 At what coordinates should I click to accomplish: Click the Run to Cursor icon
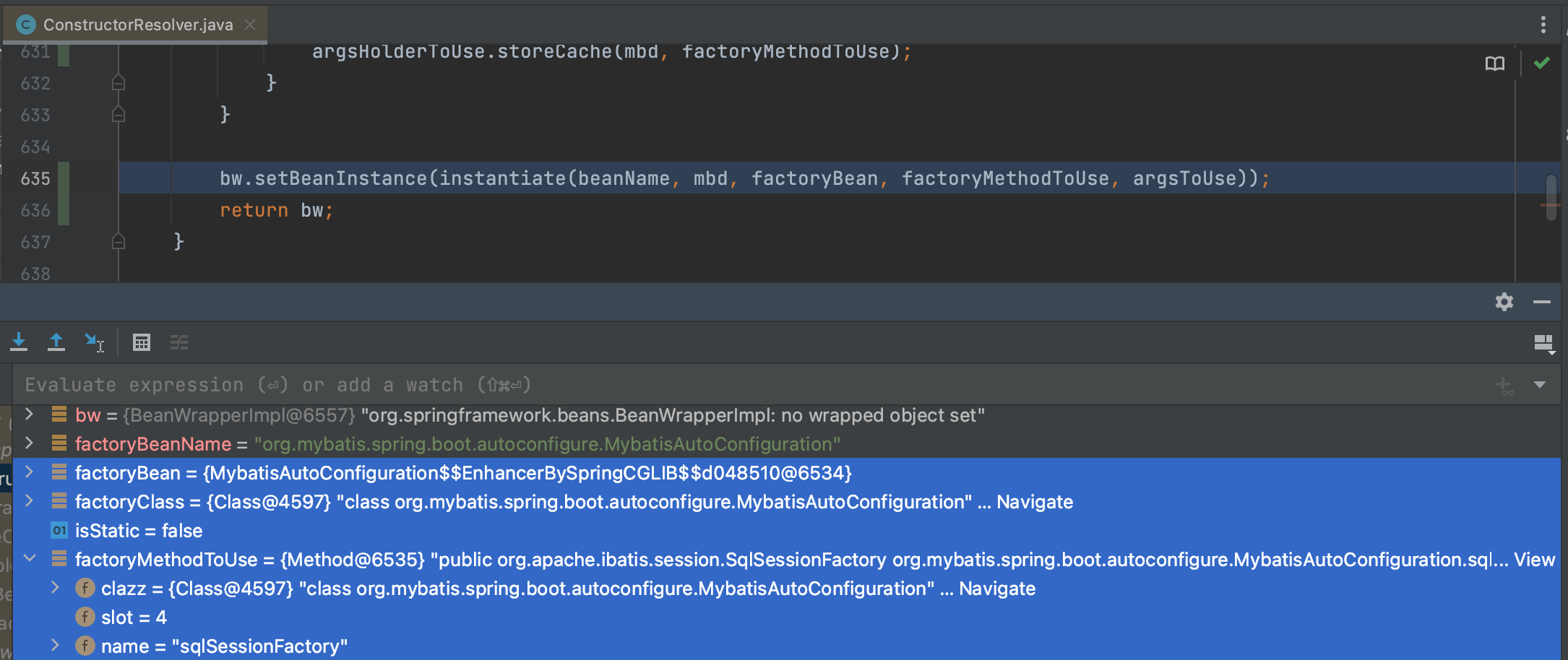tap(94, 342)
